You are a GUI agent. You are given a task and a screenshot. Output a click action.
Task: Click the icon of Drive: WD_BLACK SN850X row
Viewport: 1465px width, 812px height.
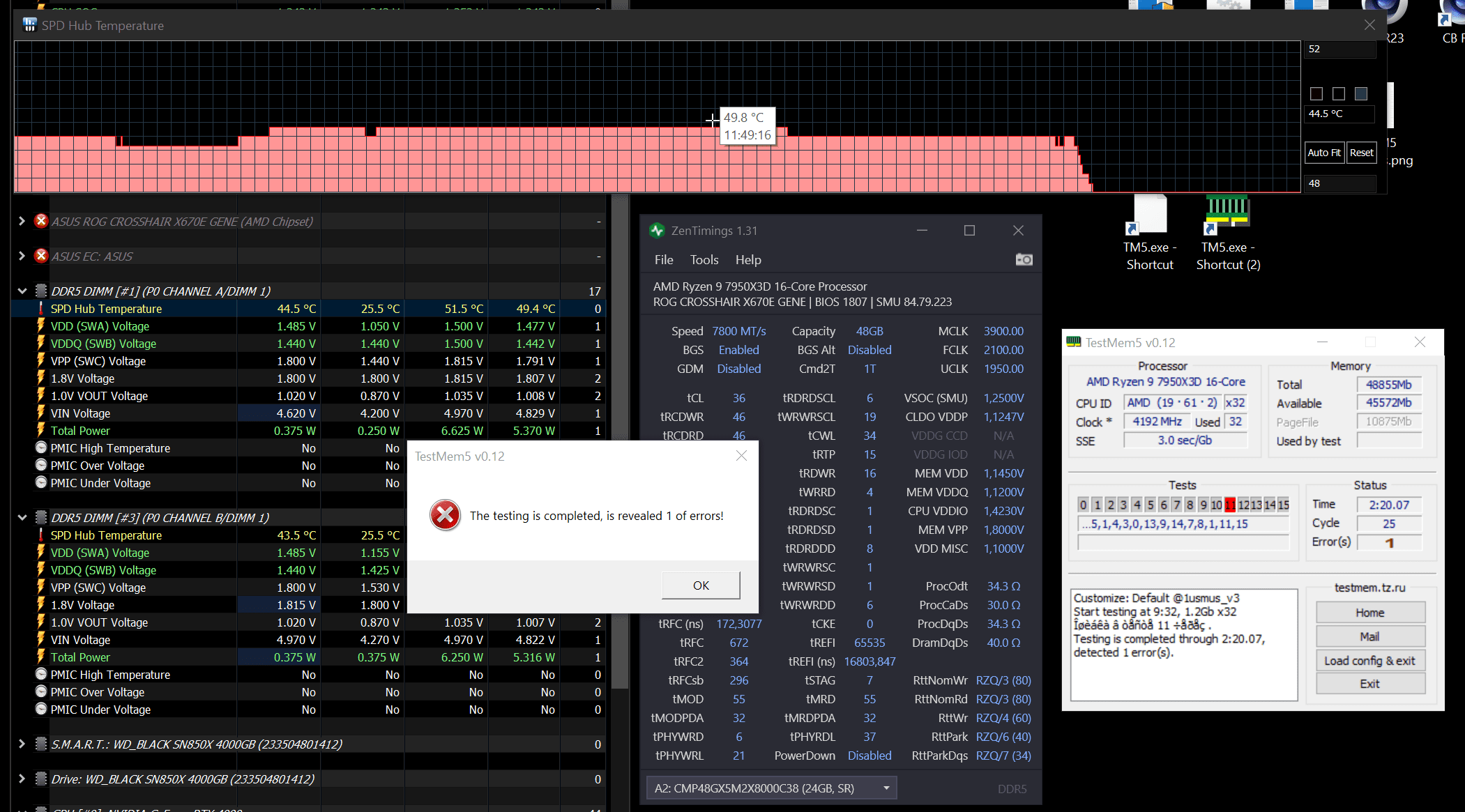pyautogui.click(x=41, y=779)
